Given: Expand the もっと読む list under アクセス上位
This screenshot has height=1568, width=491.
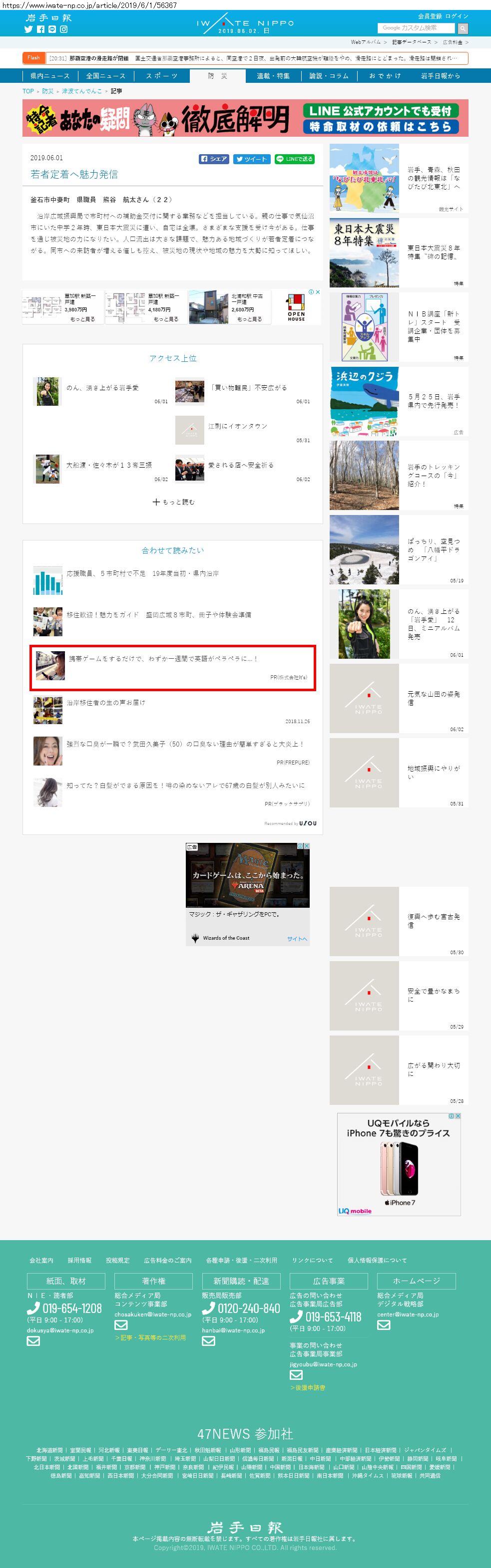Looking at the screenshot, I should tap(173, 502).
